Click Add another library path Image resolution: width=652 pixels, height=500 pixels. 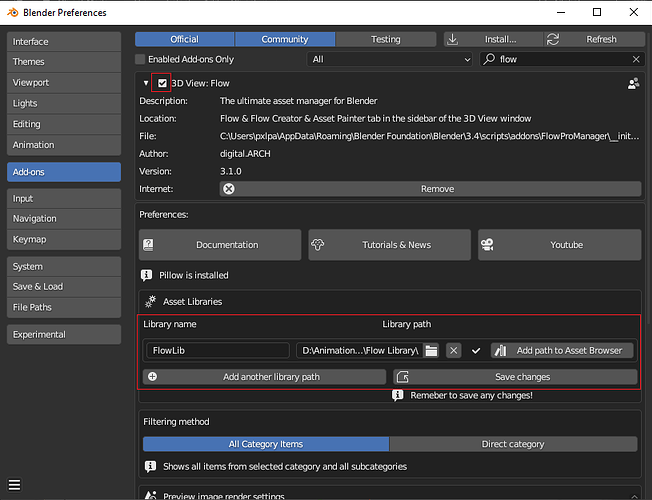(264, 376)
